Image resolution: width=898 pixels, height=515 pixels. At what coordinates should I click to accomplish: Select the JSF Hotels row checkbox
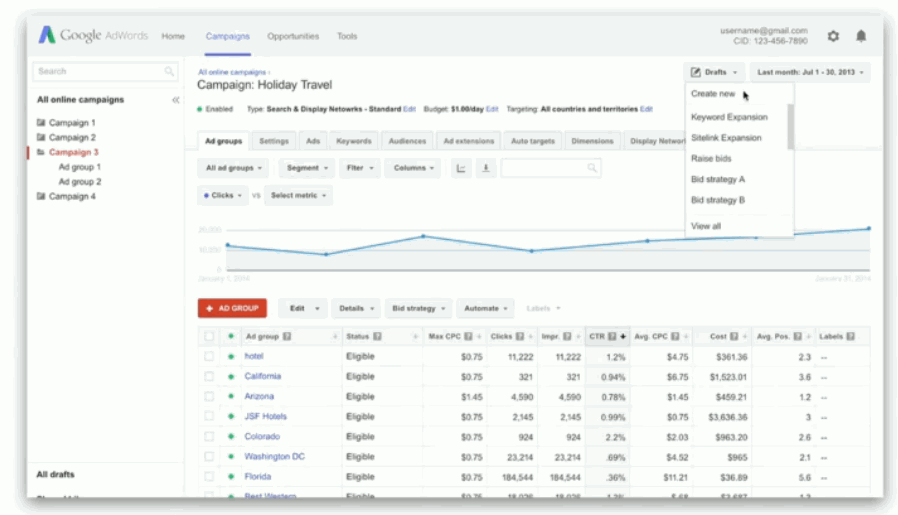click(209, 416)
